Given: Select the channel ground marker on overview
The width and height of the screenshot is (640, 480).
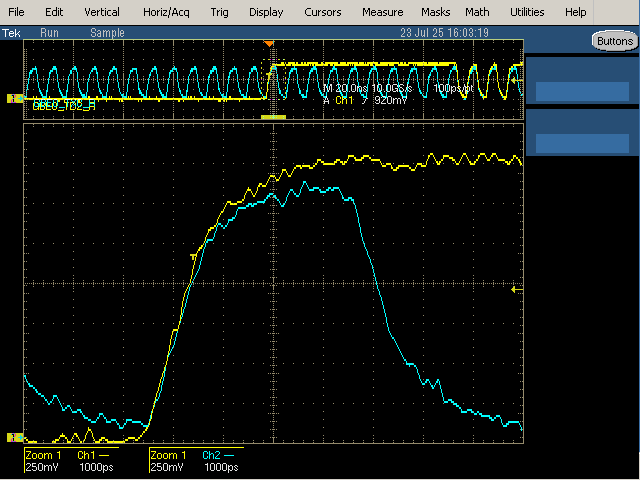Looking at the screenshot, I should point(15,98).
